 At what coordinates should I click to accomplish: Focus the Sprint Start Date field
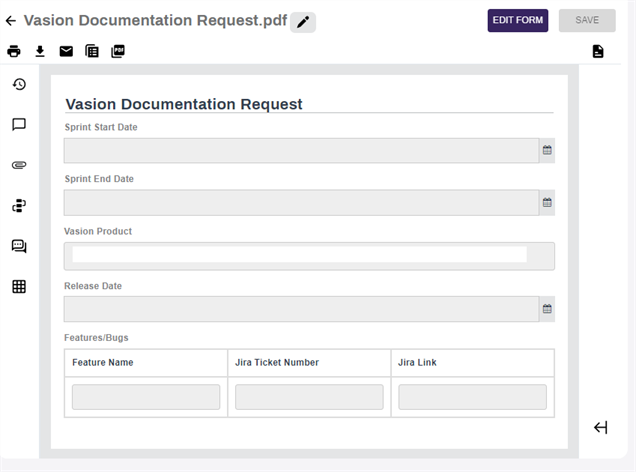point(301,150)
